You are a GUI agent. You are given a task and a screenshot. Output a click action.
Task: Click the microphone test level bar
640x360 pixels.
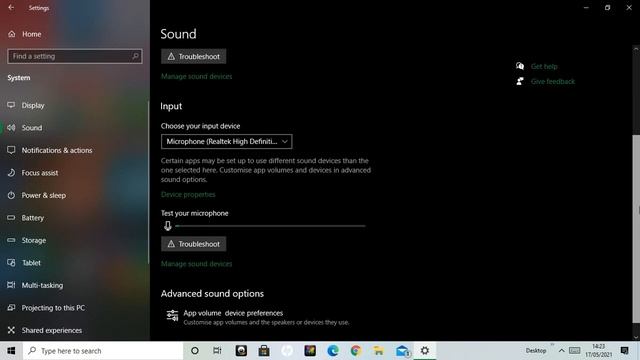[x=270, y=226]
